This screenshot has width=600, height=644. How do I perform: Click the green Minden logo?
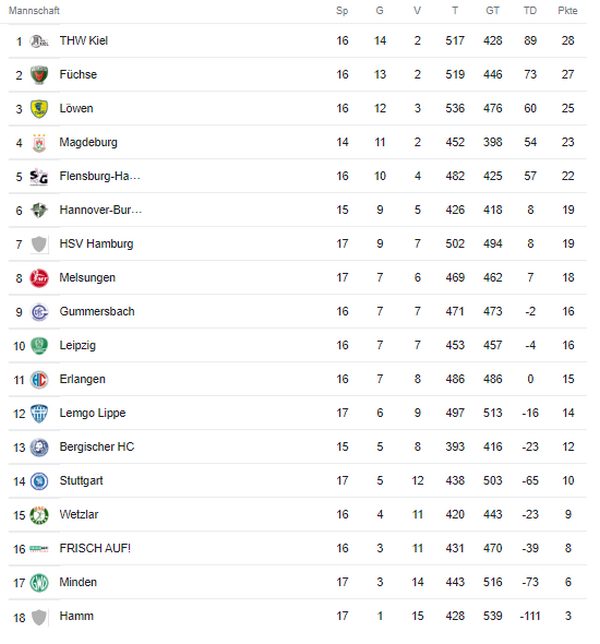(x=39, y=582)
